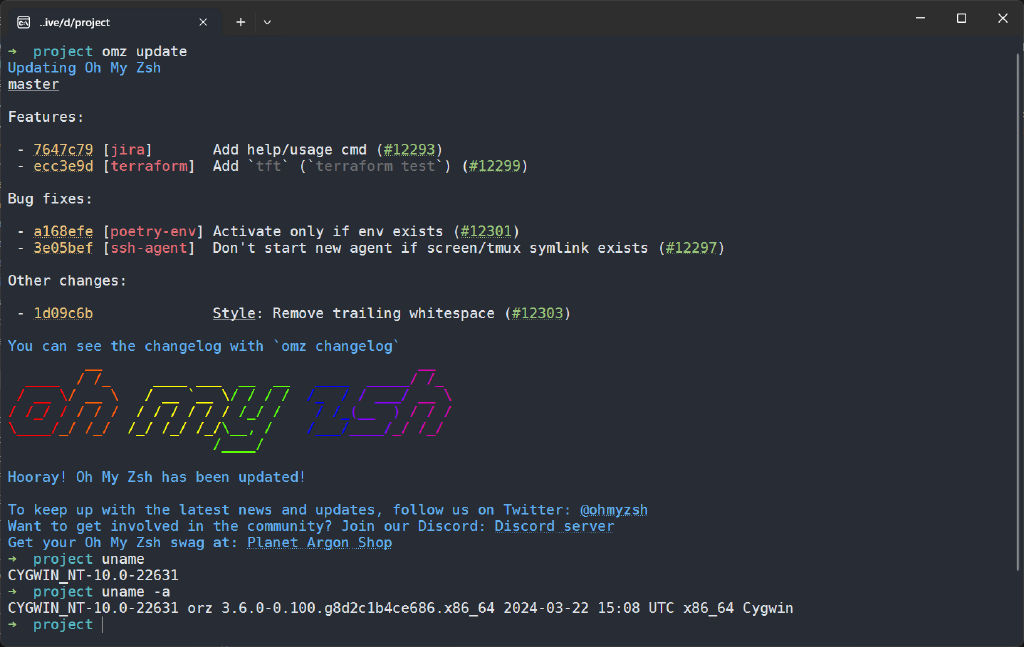Click the vertical scrollbar

click(x=1019, y=312)
